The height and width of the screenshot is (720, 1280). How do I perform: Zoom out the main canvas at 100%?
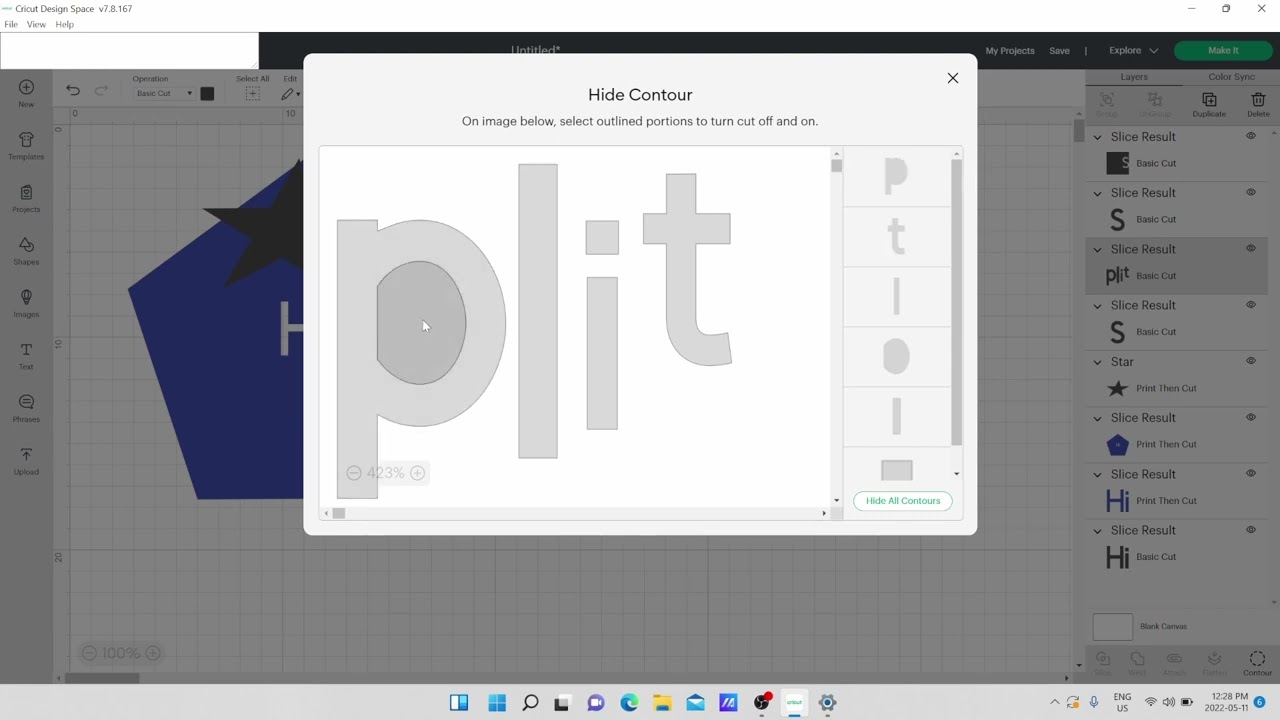89,653
